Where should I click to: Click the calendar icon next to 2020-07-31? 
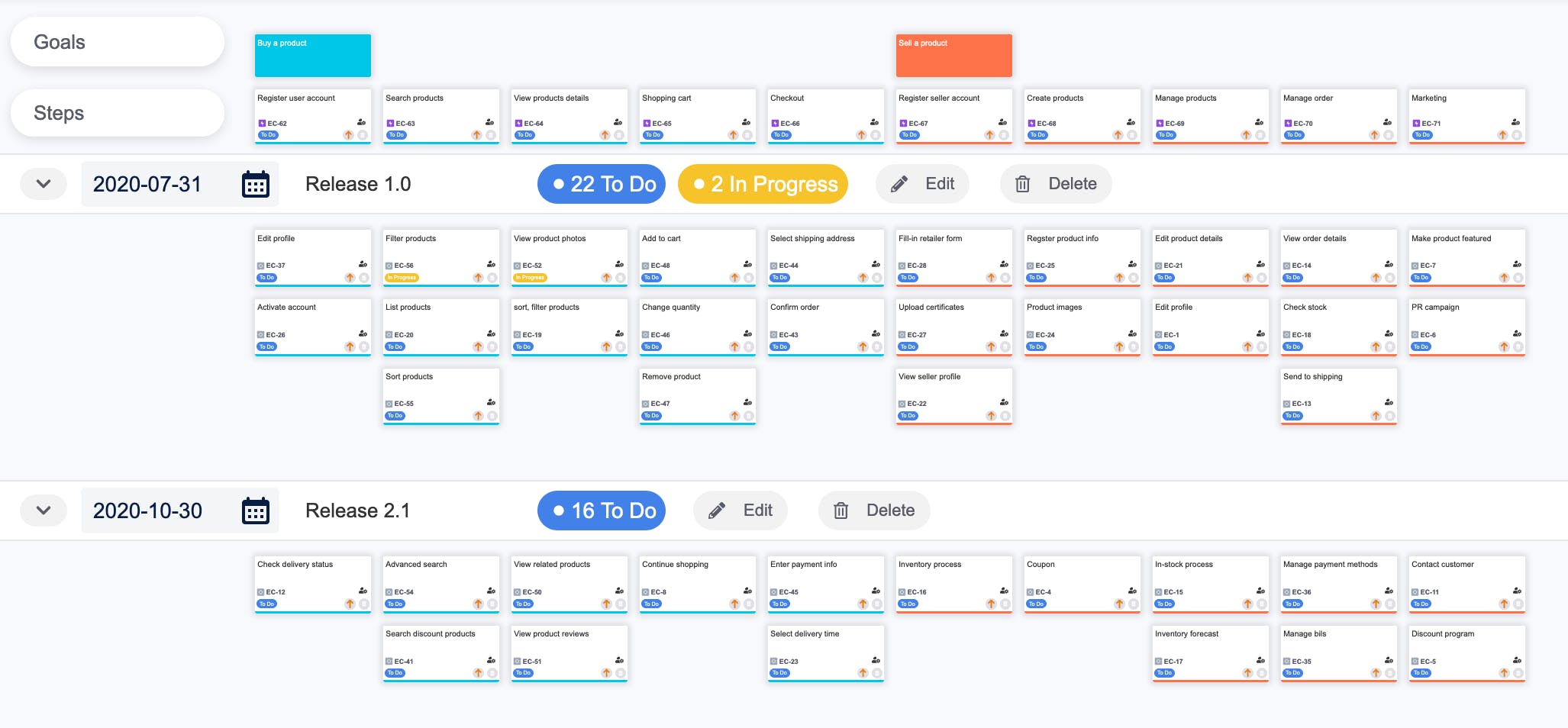point(256,183)
